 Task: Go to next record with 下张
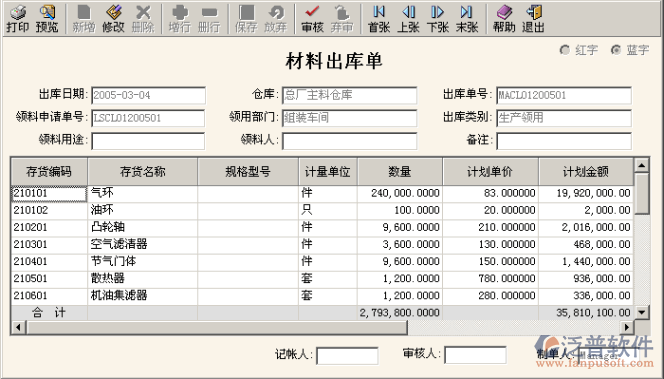tap(437, 19)
